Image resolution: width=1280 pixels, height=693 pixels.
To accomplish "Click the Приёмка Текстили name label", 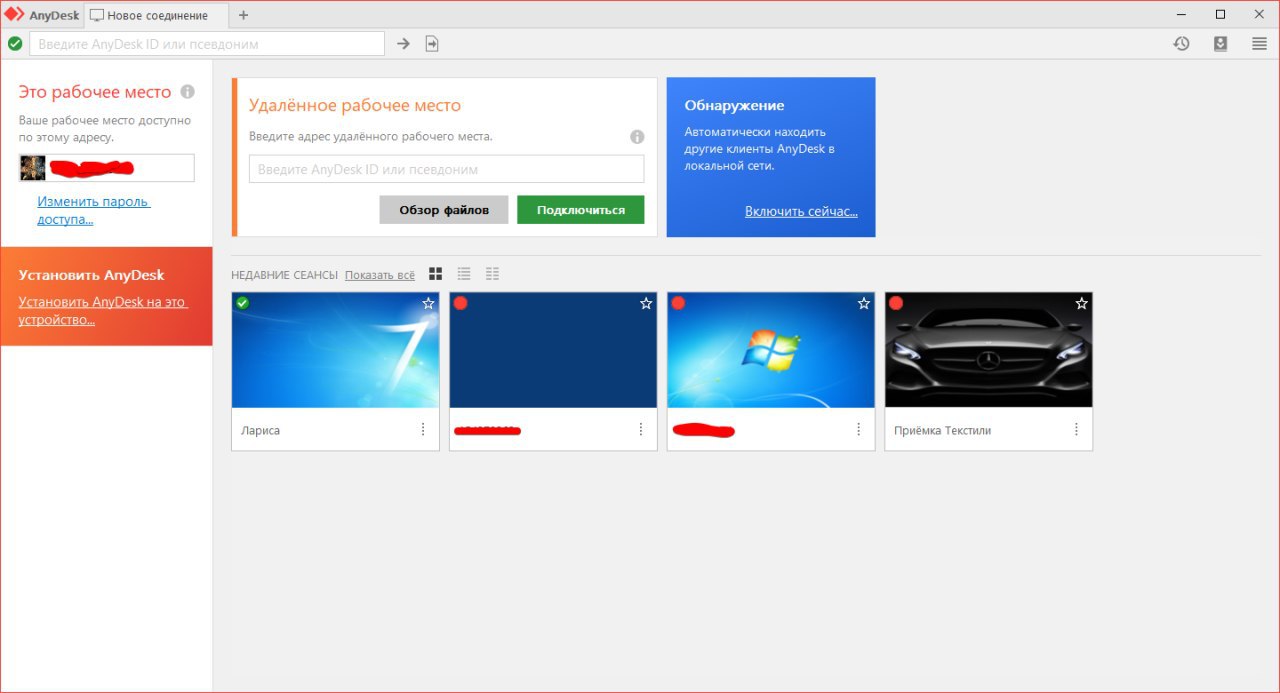I will click(943, 431).
